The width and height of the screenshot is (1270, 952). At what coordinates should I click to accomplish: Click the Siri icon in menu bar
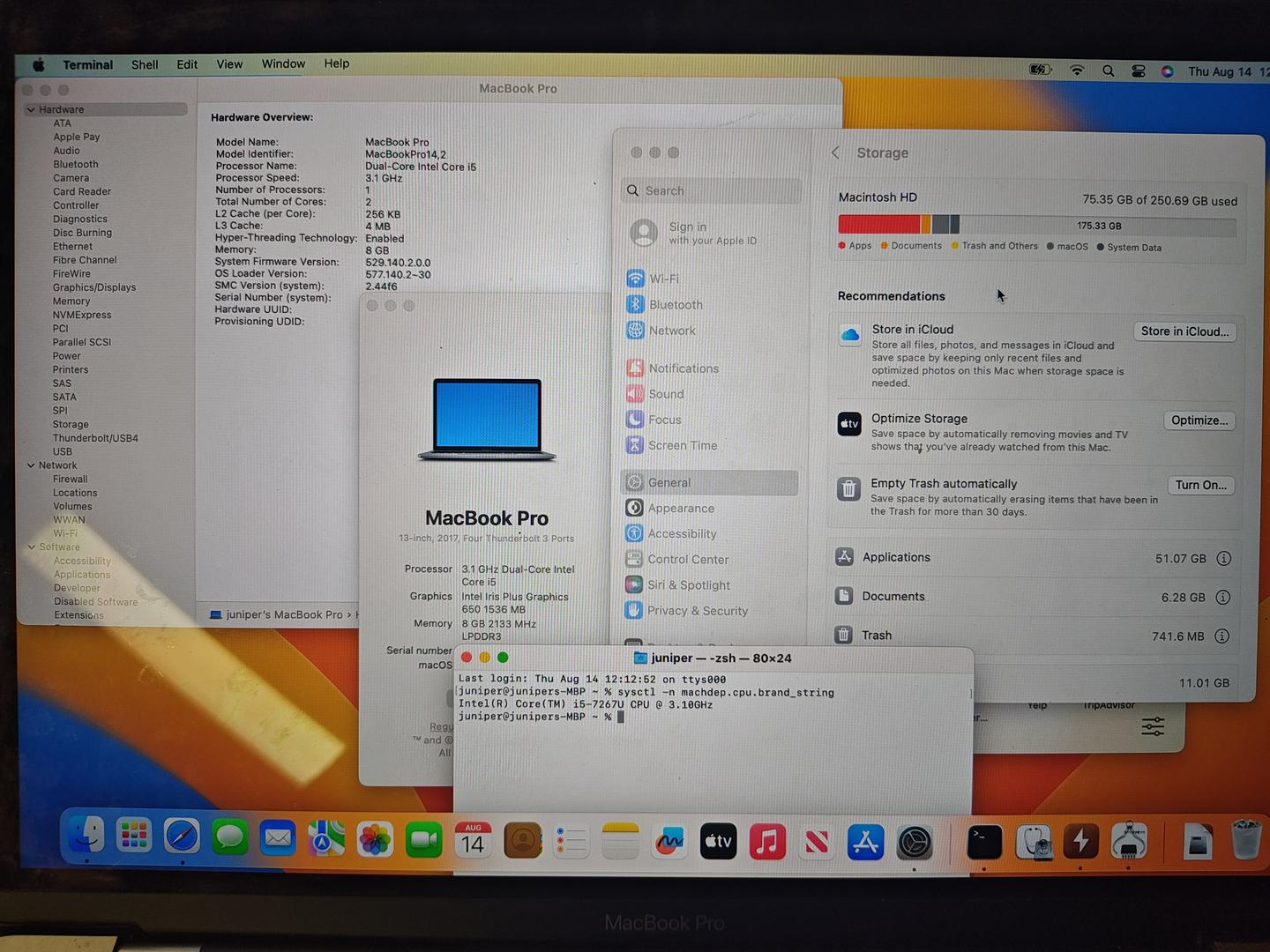[x=1167, y=71]
